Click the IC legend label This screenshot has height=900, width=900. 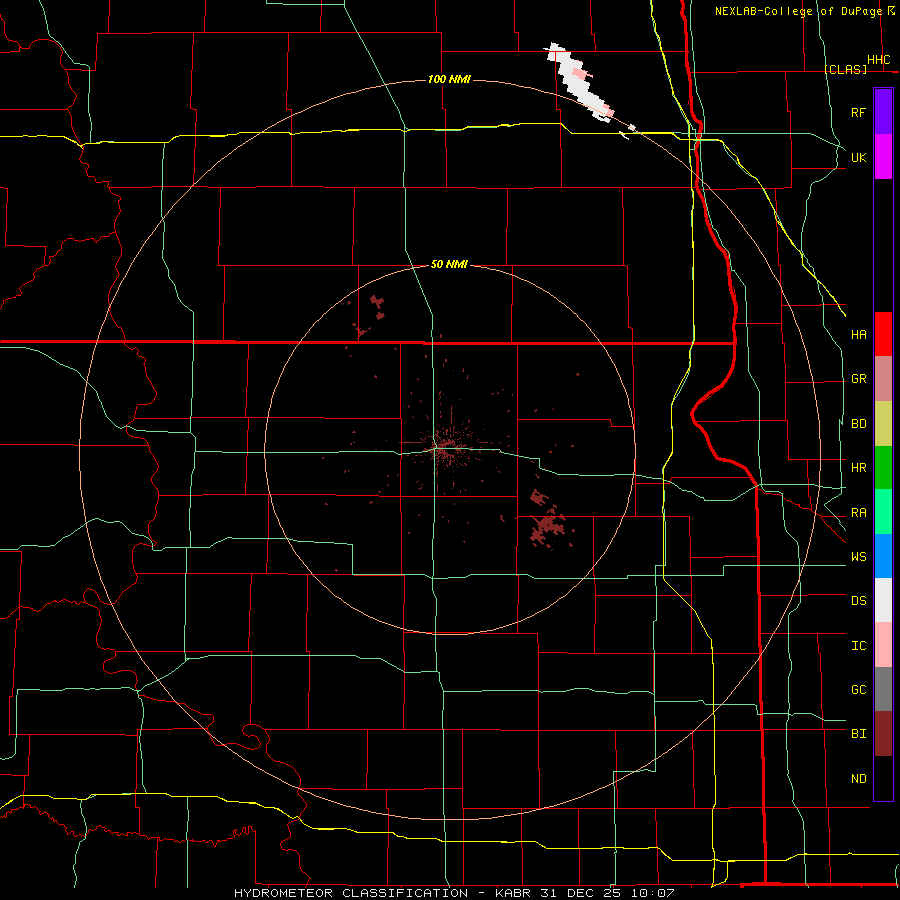(x=859, y=646)
